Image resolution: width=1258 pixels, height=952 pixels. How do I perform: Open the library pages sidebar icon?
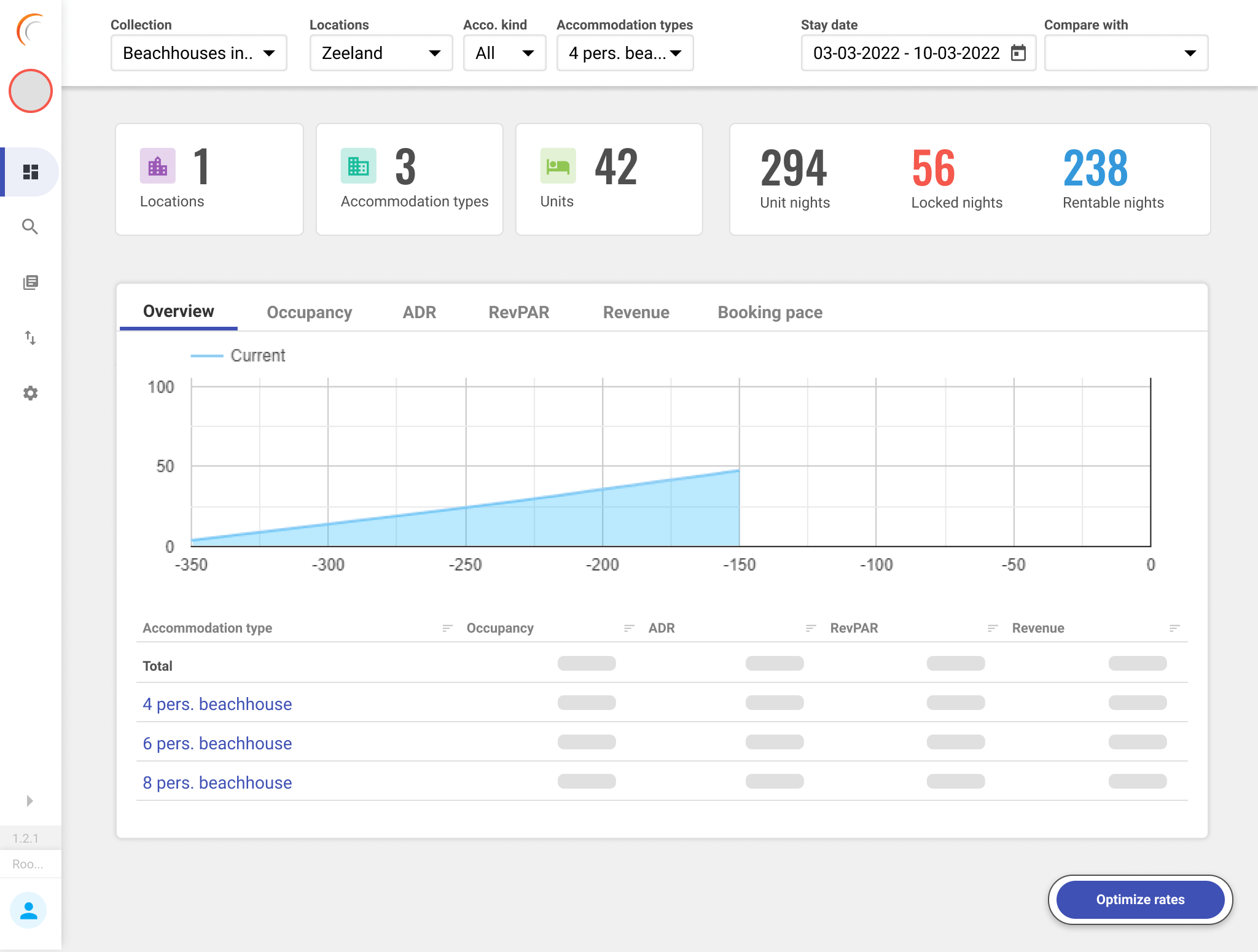(x=30, y=282)
